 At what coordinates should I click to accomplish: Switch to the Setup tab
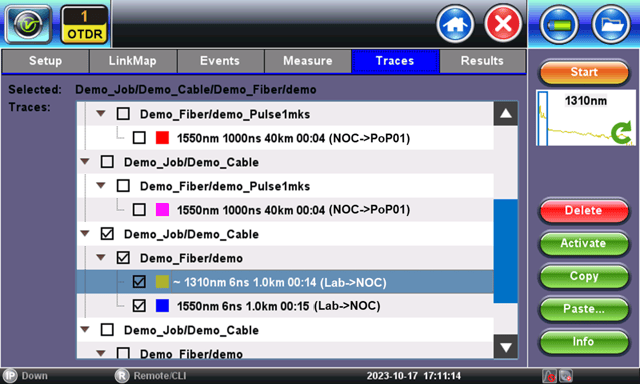pyautogui.click(x=45, y=61)
